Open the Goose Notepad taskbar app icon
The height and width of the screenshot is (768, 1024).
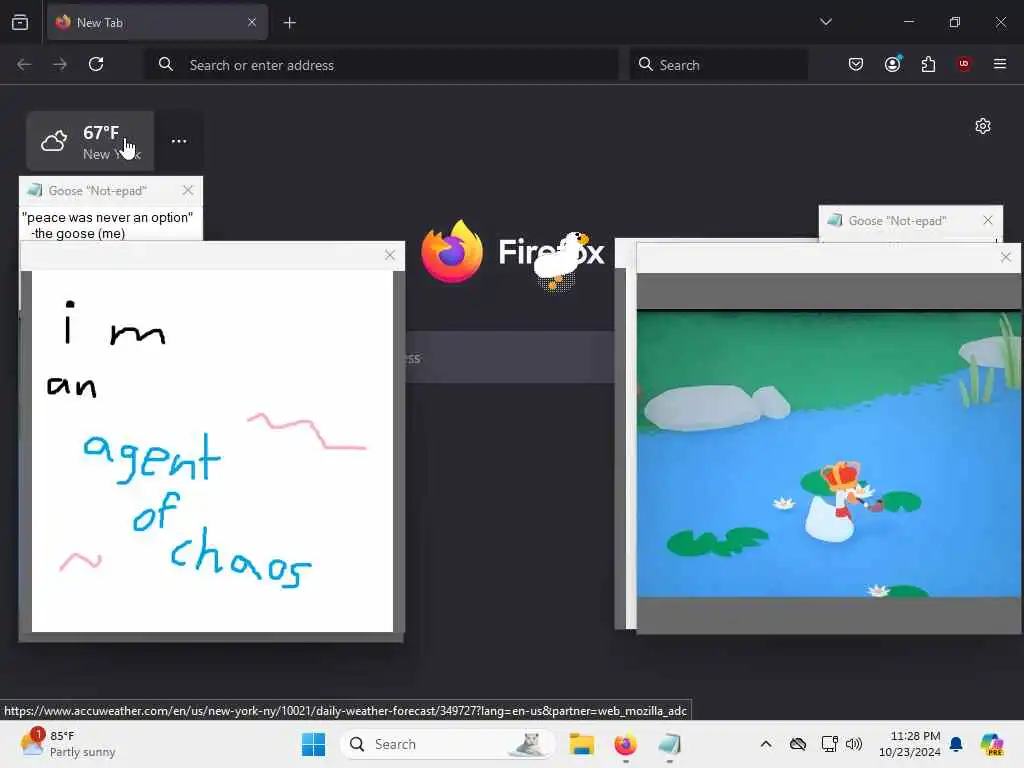coord(670,744)
